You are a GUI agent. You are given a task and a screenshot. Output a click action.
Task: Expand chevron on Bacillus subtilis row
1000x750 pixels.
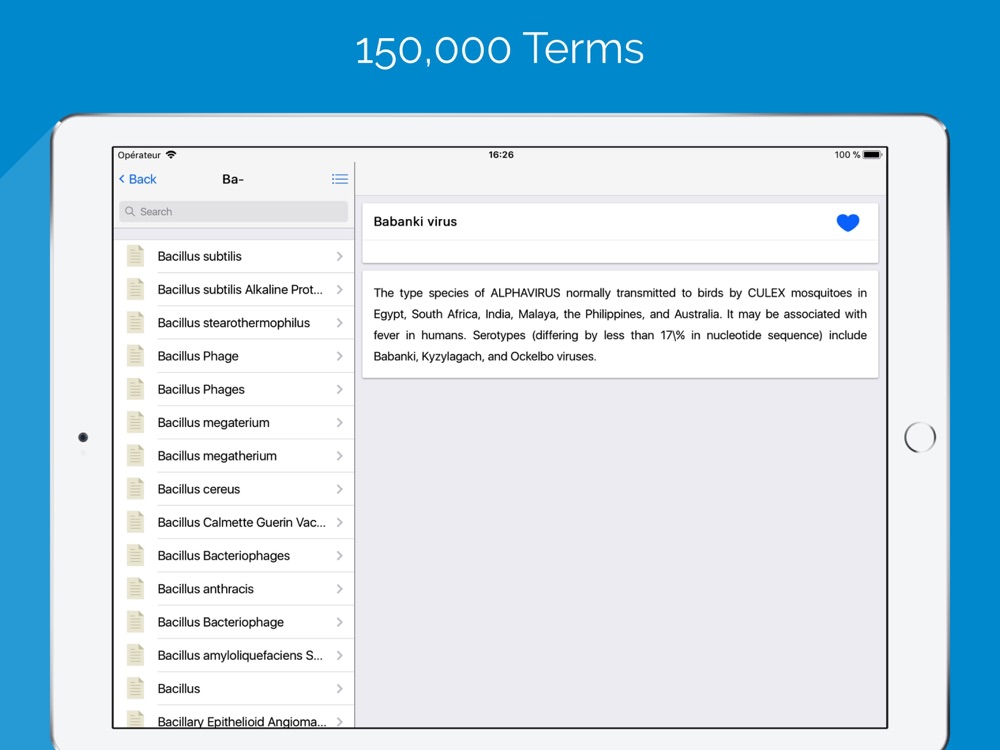340,256
